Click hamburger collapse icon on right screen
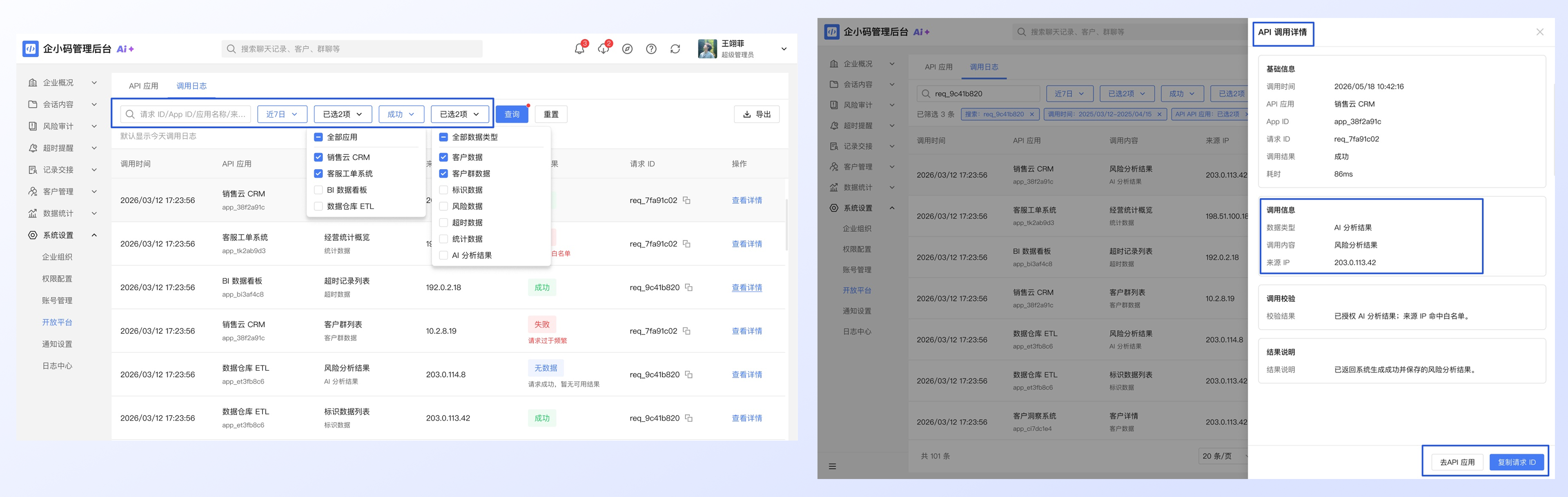This screenshot has width=1568, height=497. (x=832, y=466)
